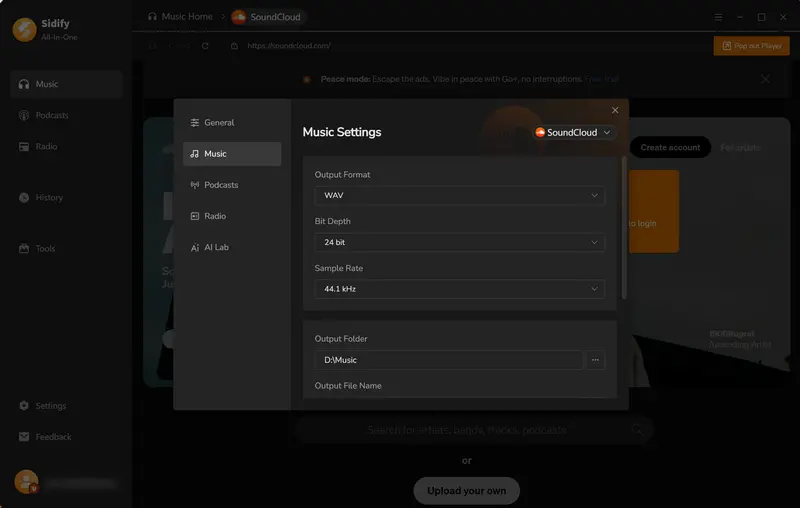
Task: Click the radio icon beside Radio tab
Action: [x=194, y=216]
